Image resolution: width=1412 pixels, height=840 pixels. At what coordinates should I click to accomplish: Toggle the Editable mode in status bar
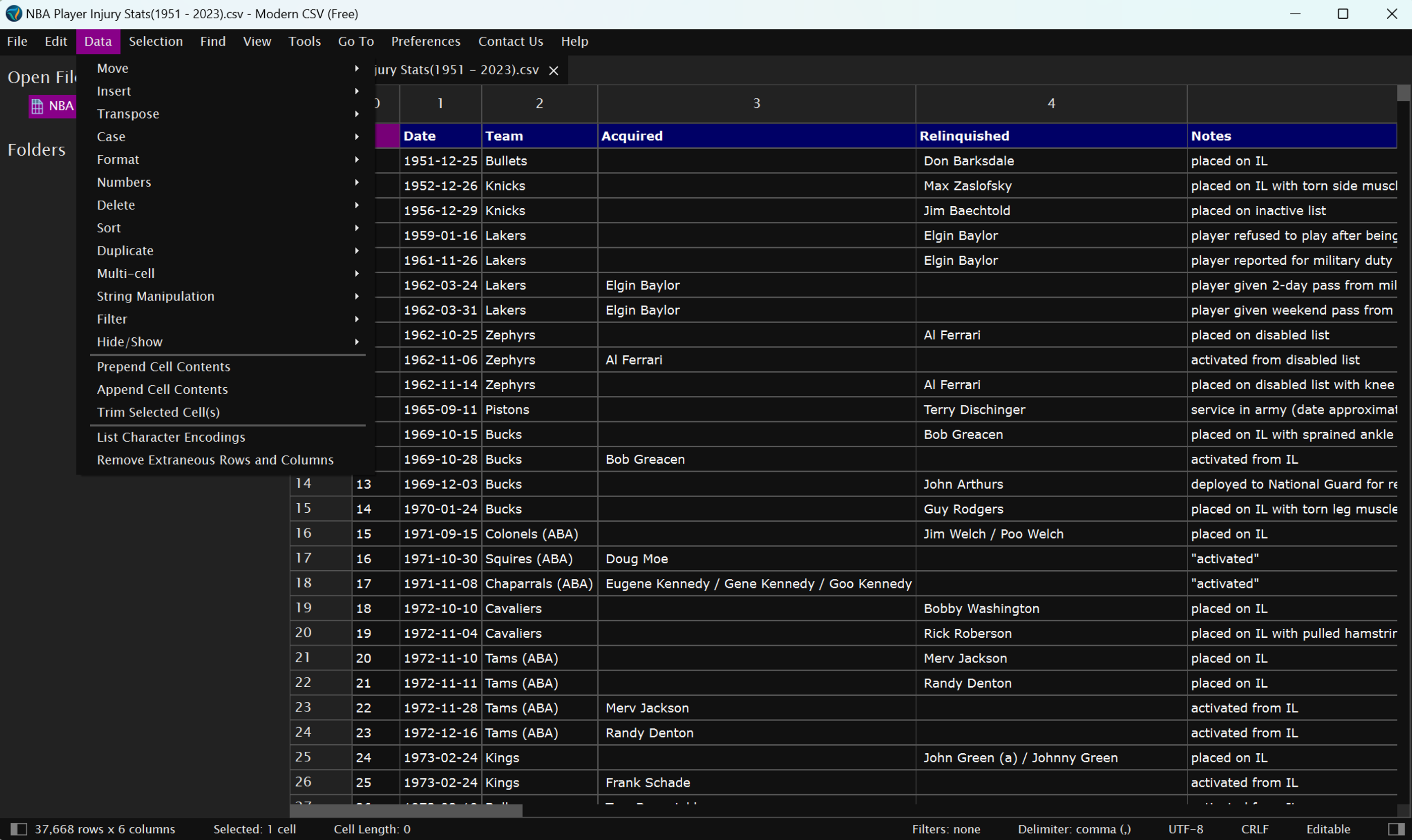click(1328, 829)
